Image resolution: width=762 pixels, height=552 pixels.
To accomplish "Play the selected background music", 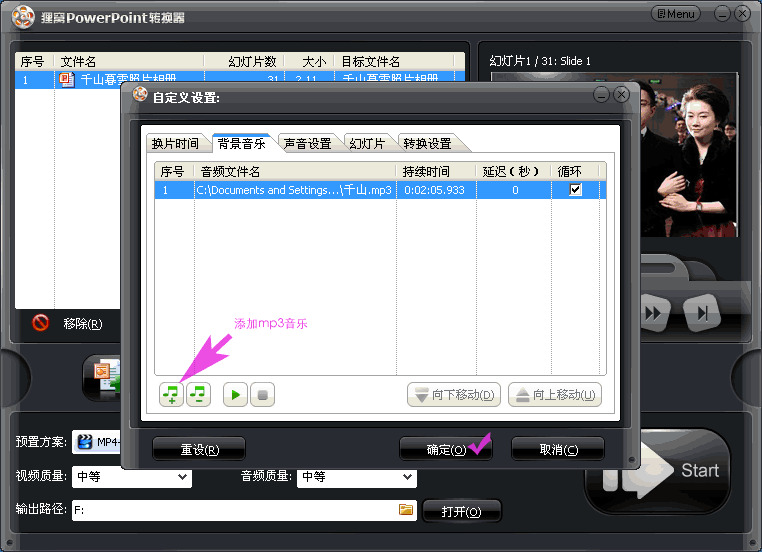I will click(x=236, y=394).
